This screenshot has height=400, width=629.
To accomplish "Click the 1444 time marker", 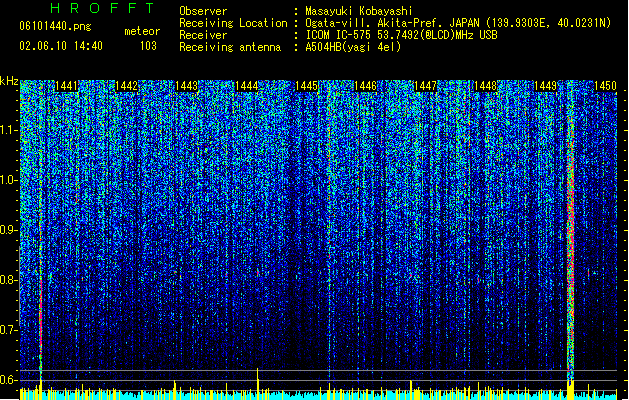I will 246,86.
